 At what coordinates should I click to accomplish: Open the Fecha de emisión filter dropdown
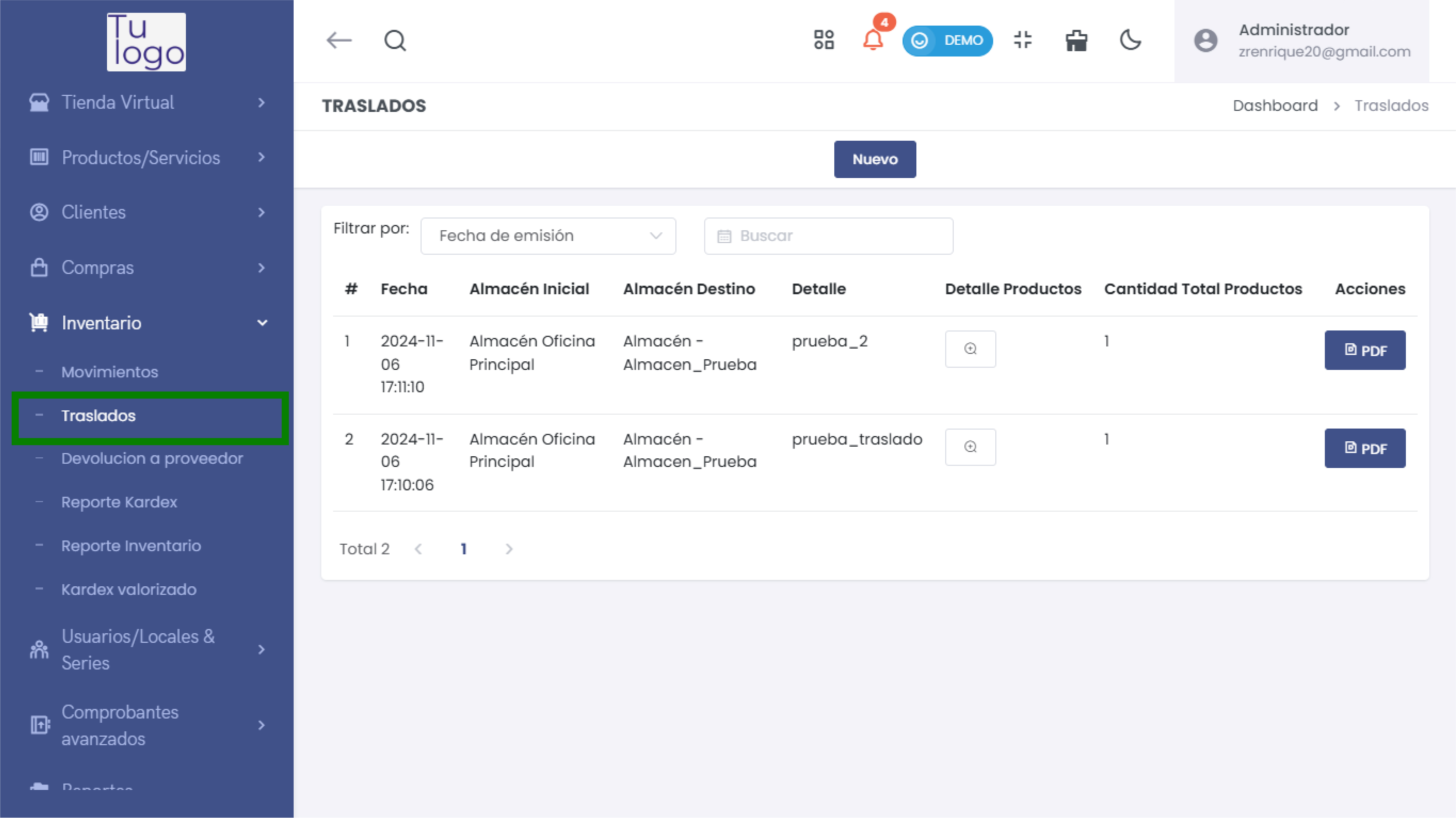(x=548, y=236)
